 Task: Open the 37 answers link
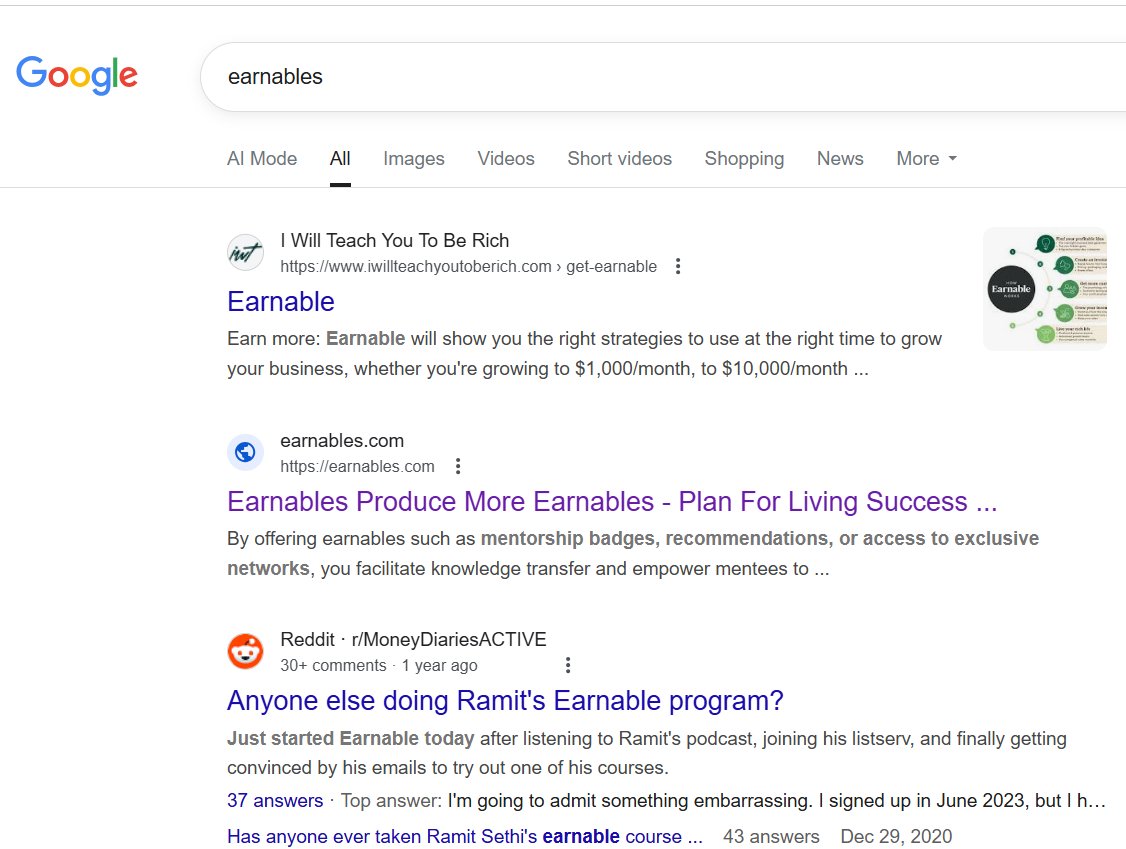tap(275, 801)
